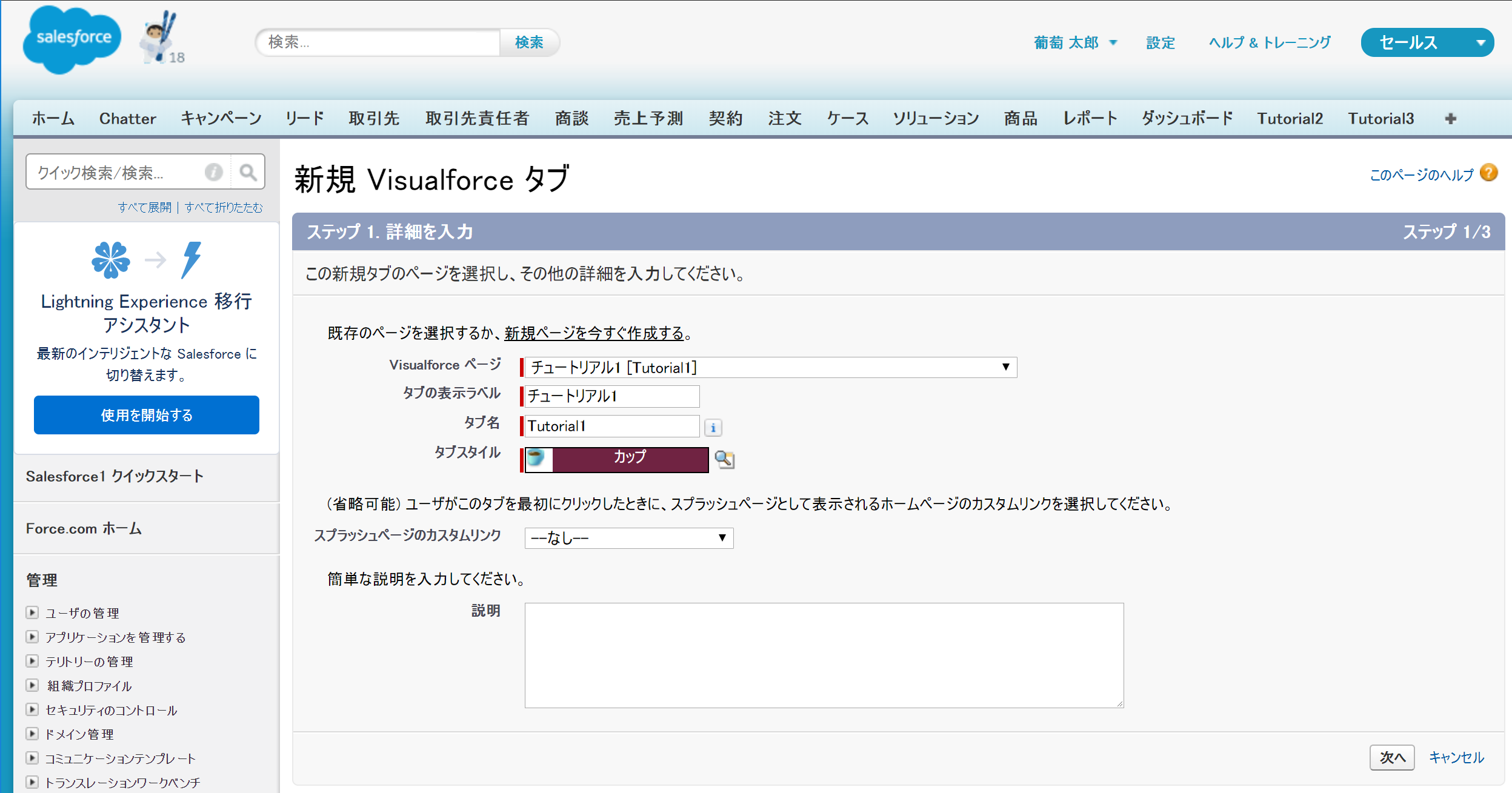
Task: Open the 契約 tab
Action: click(x=726, y=118)
